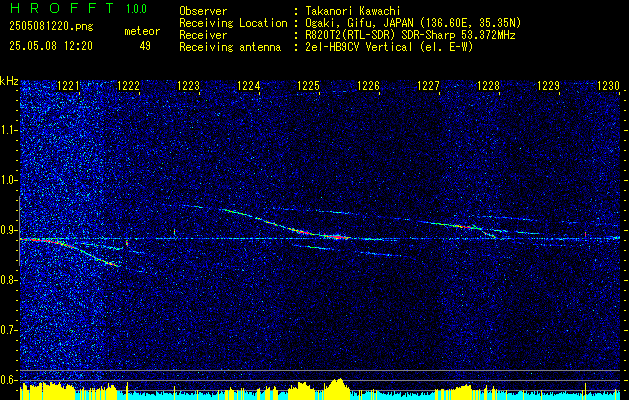Click the 0.8 frequency axis label
The height and width of the screenshot is (400, 629).
pyautogui.click(x=8, y=280)
